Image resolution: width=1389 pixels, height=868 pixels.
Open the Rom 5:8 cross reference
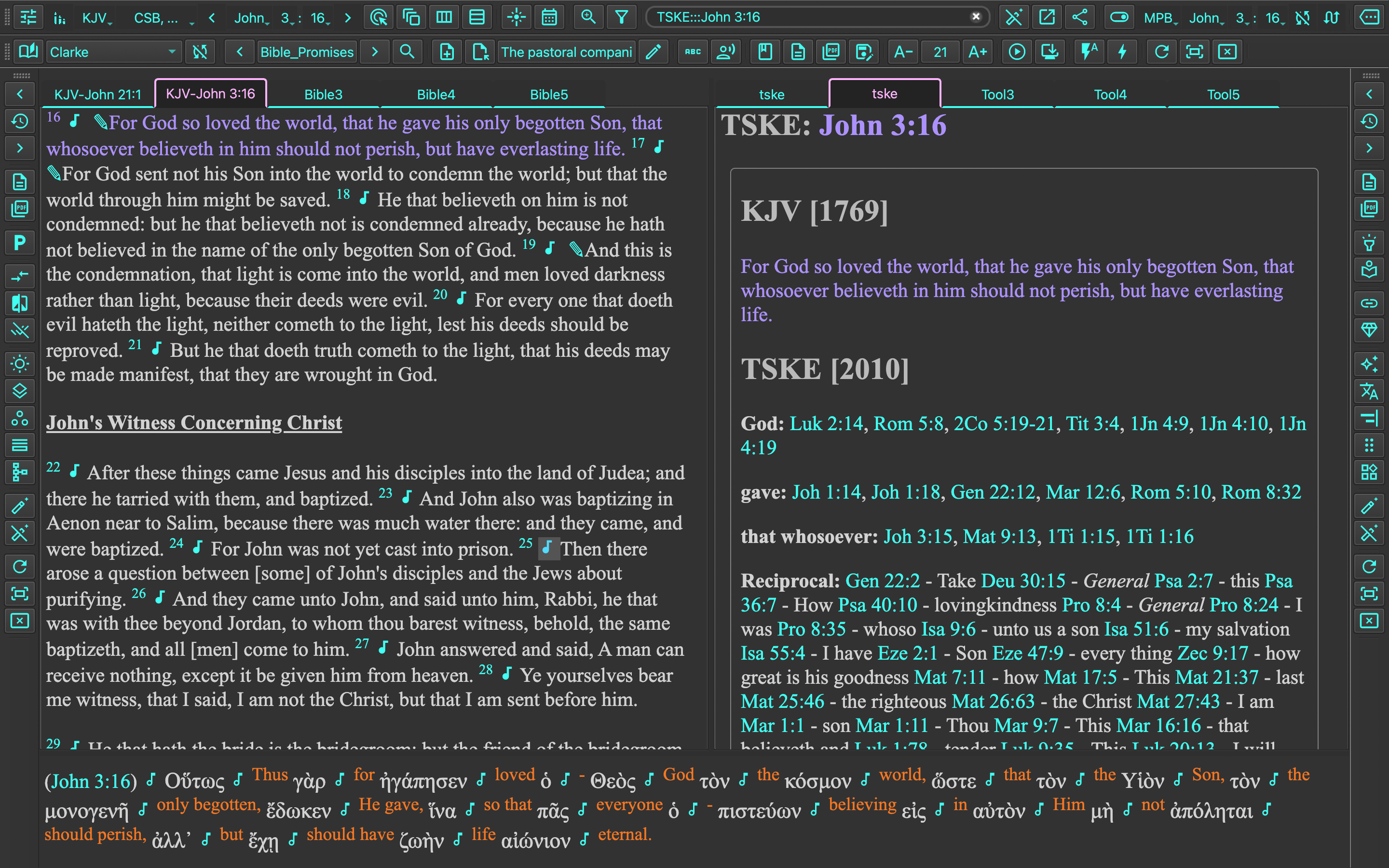[909, 424]
